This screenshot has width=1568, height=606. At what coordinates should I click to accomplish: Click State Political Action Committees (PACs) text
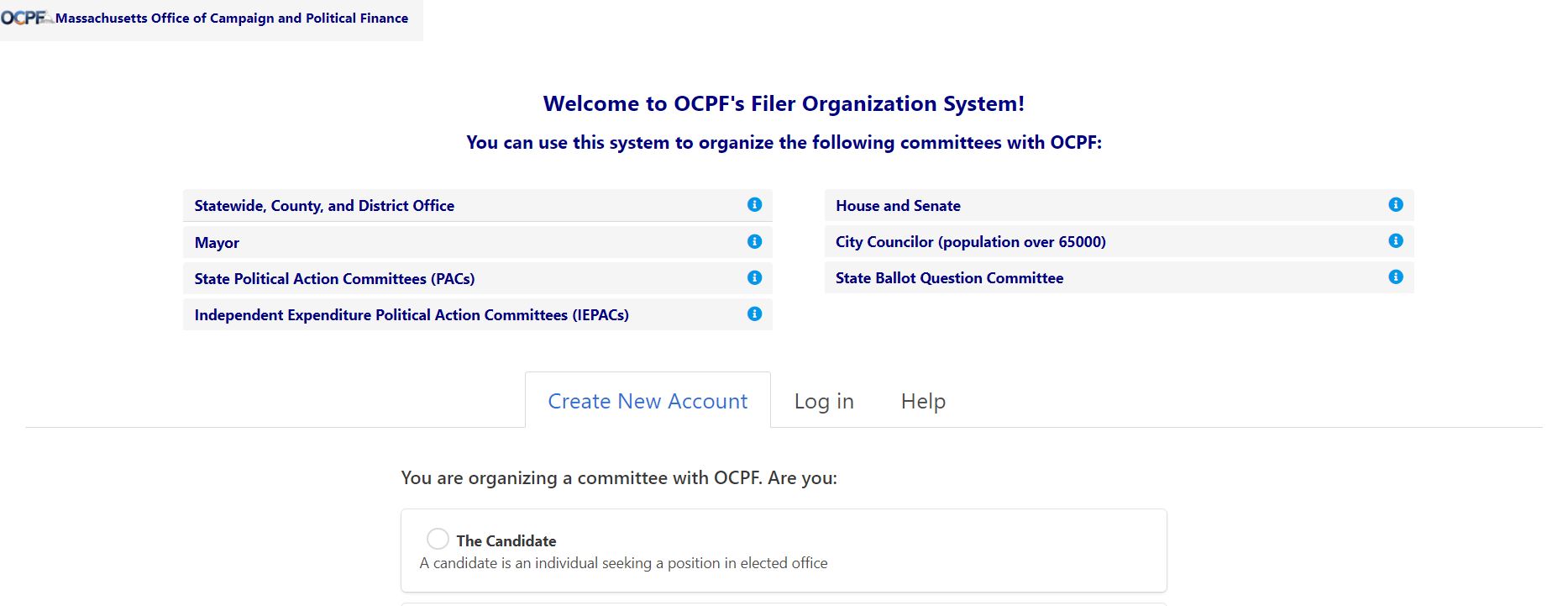(x=334, y=278)
